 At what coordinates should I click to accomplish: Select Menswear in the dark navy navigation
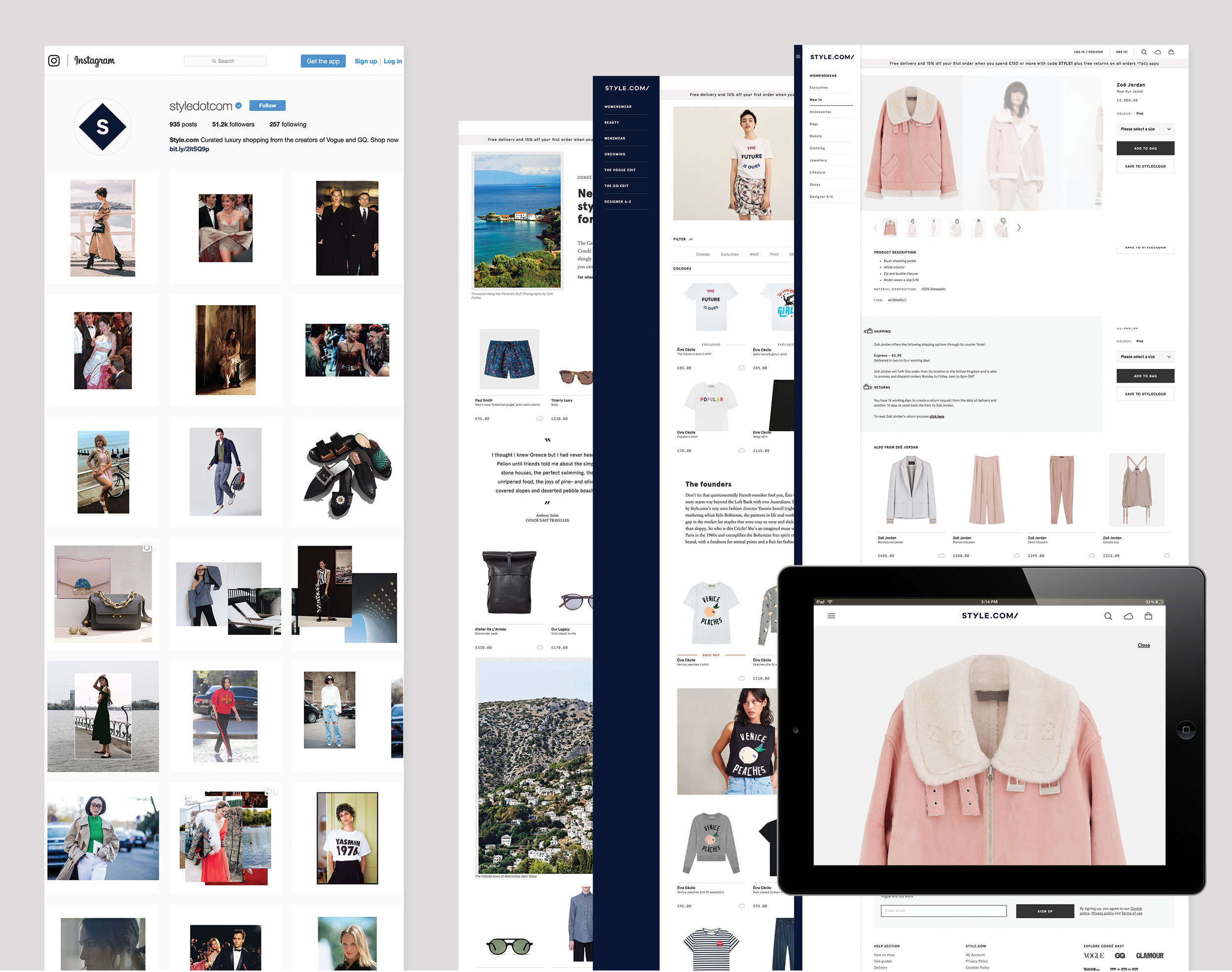[615, 138]
